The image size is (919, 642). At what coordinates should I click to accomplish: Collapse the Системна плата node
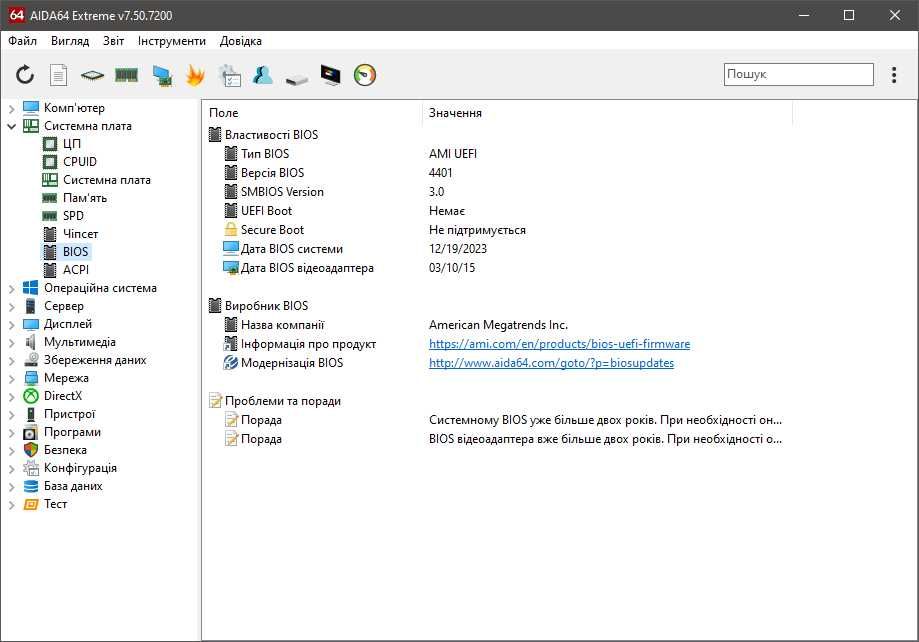click(x=11, y=126)
